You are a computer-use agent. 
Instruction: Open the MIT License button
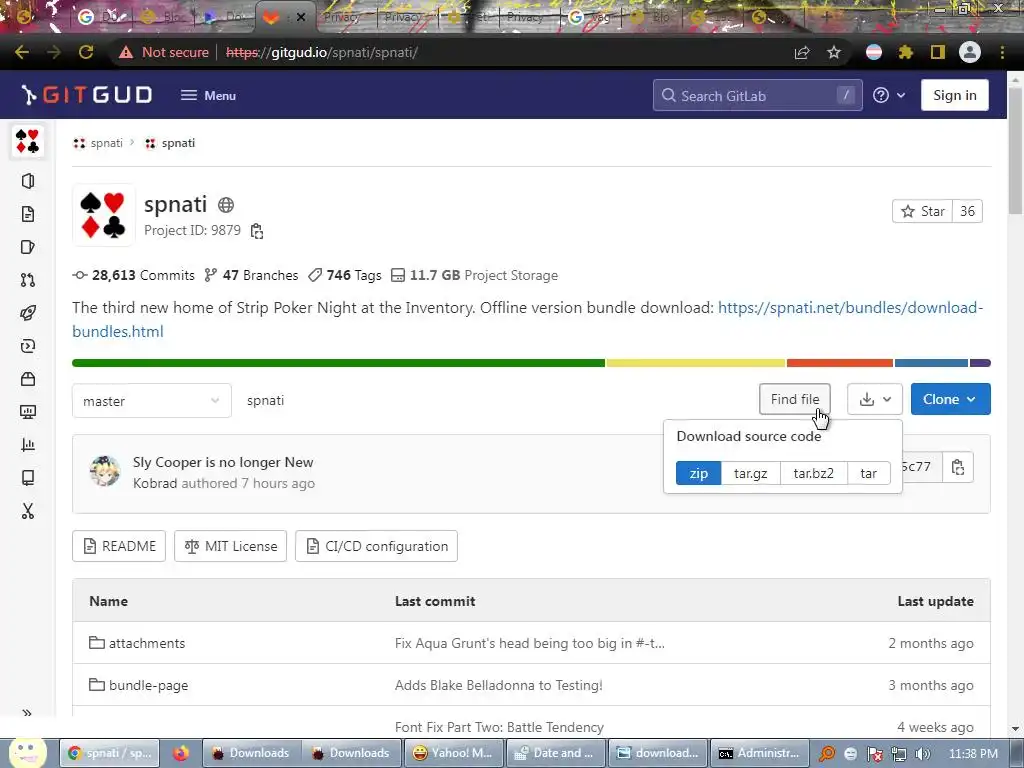click(231, 546)
